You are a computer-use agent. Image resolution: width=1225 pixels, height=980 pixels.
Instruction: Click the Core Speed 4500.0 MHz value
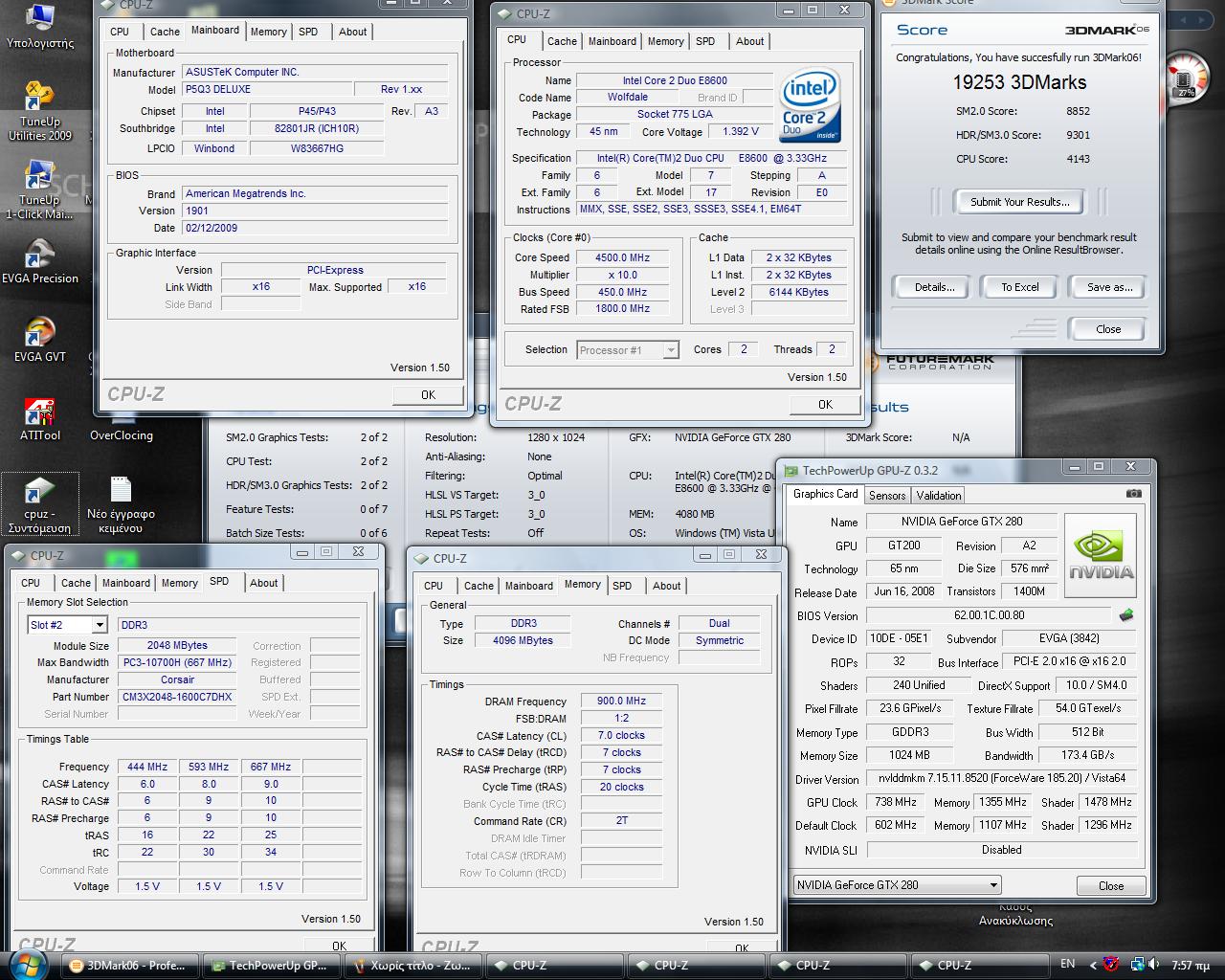[623, 257]
